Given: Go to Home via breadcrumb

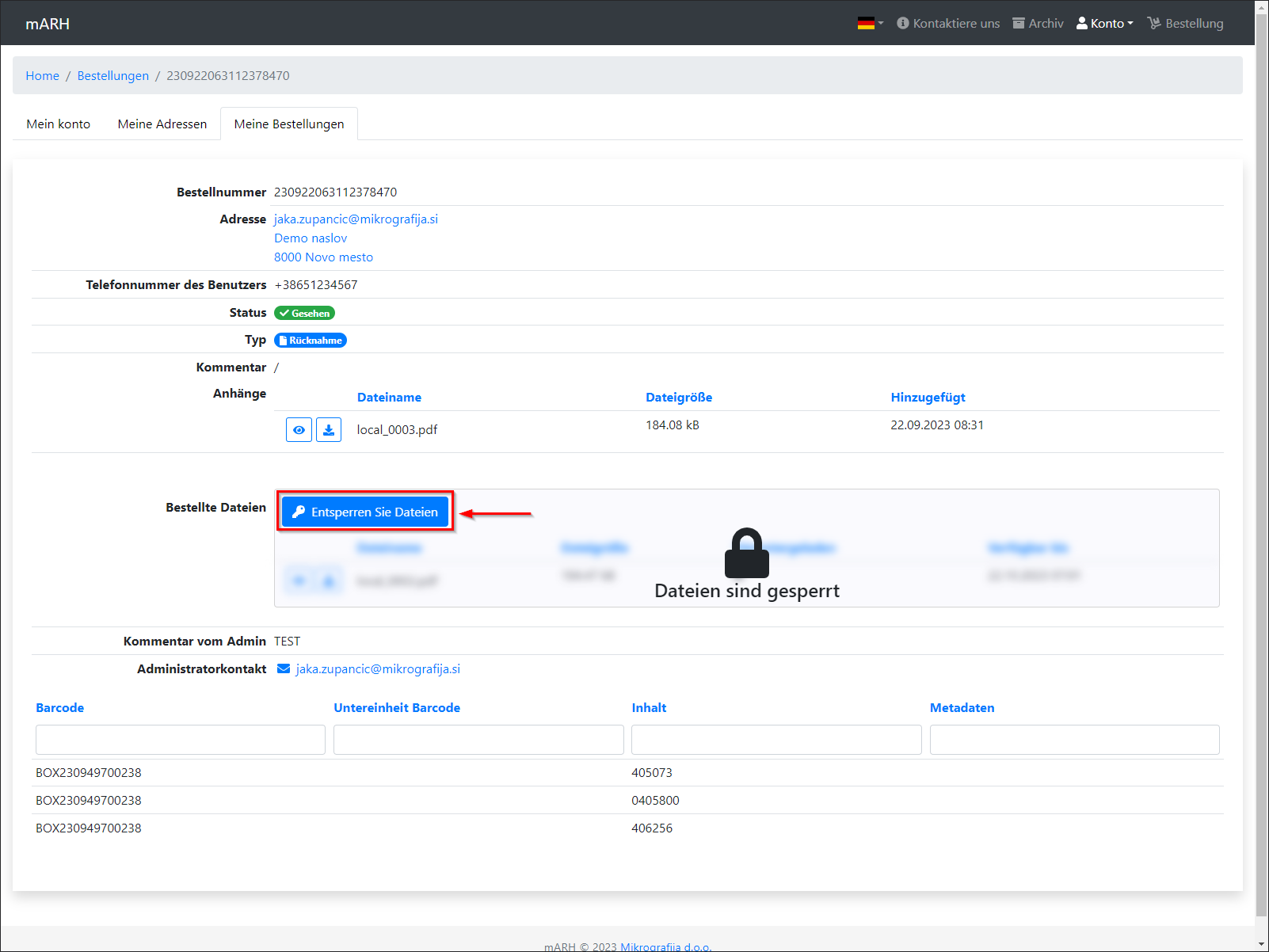Looking at the screenshot, I should 43,76.
